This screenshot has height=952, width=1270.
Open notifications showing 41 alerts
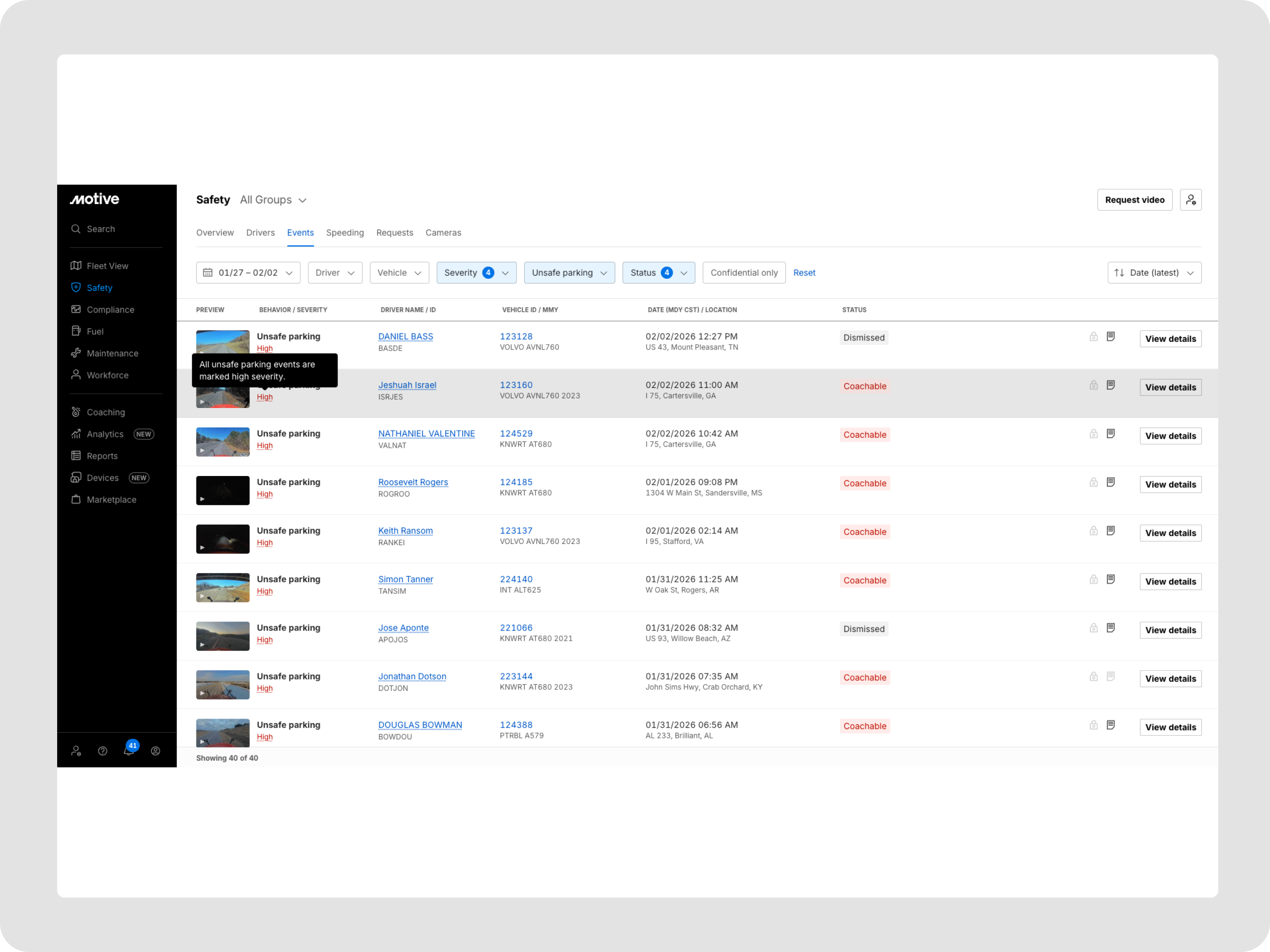(129, 750)
